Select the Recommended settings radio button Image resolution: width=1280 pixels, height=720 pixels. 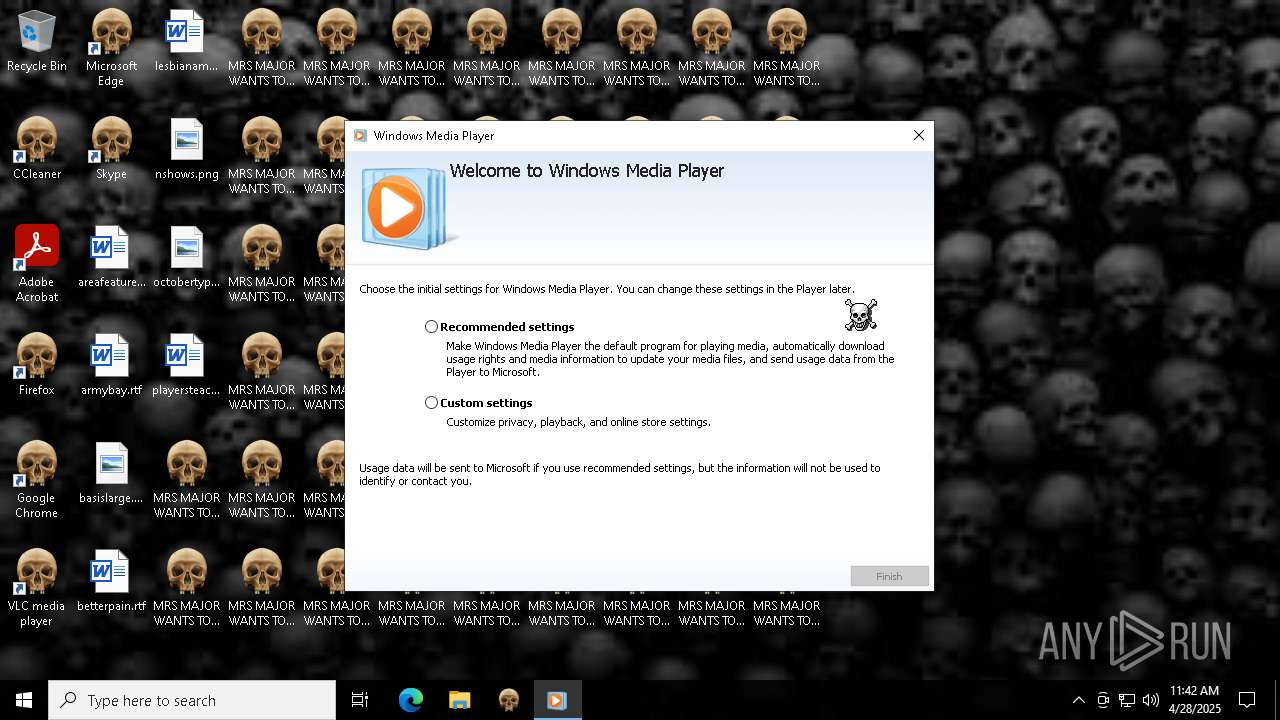tap(431, 327)
